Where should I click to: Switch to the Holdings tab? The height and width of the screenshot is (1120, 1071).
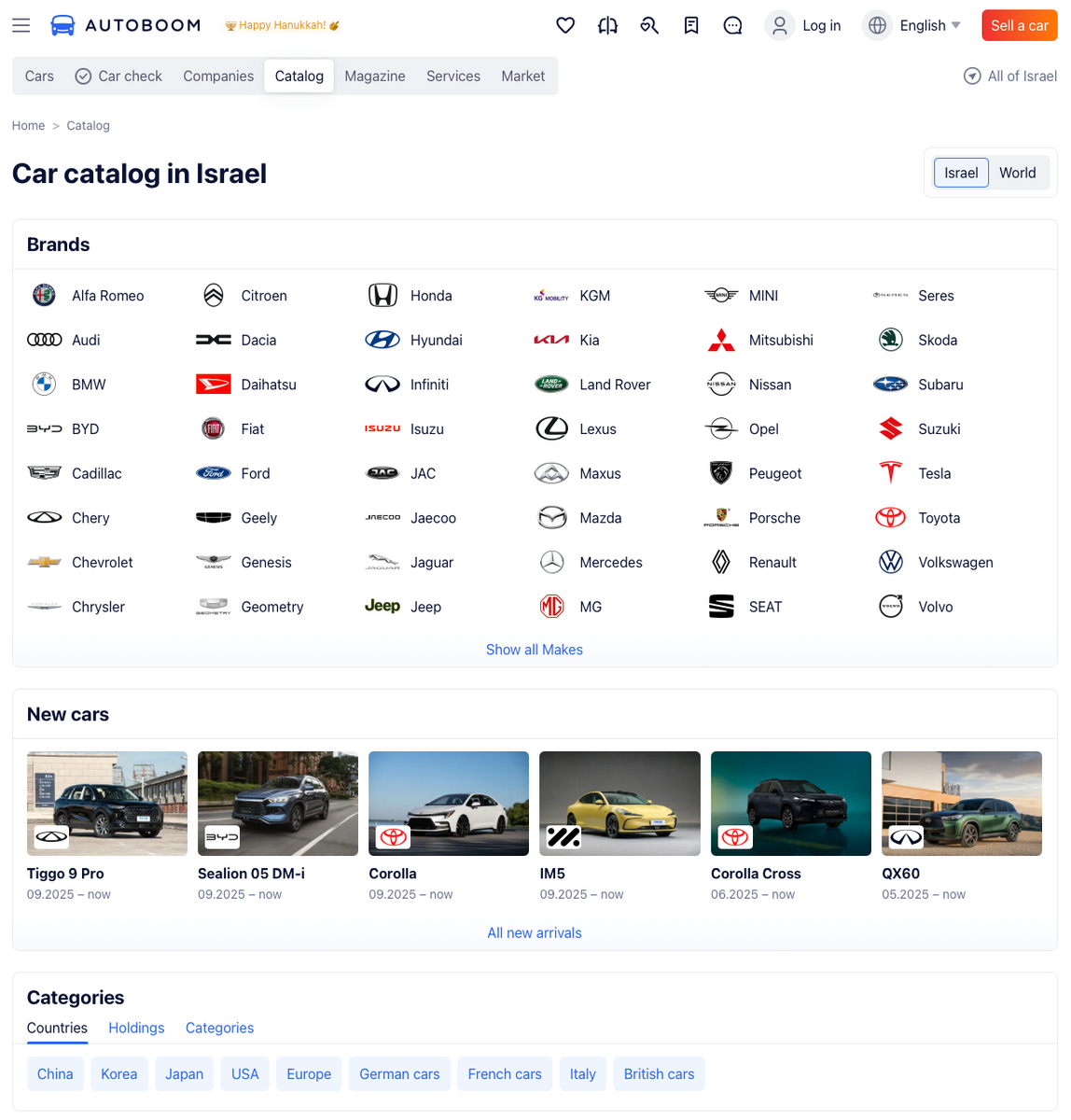[x=136, y=1028]
